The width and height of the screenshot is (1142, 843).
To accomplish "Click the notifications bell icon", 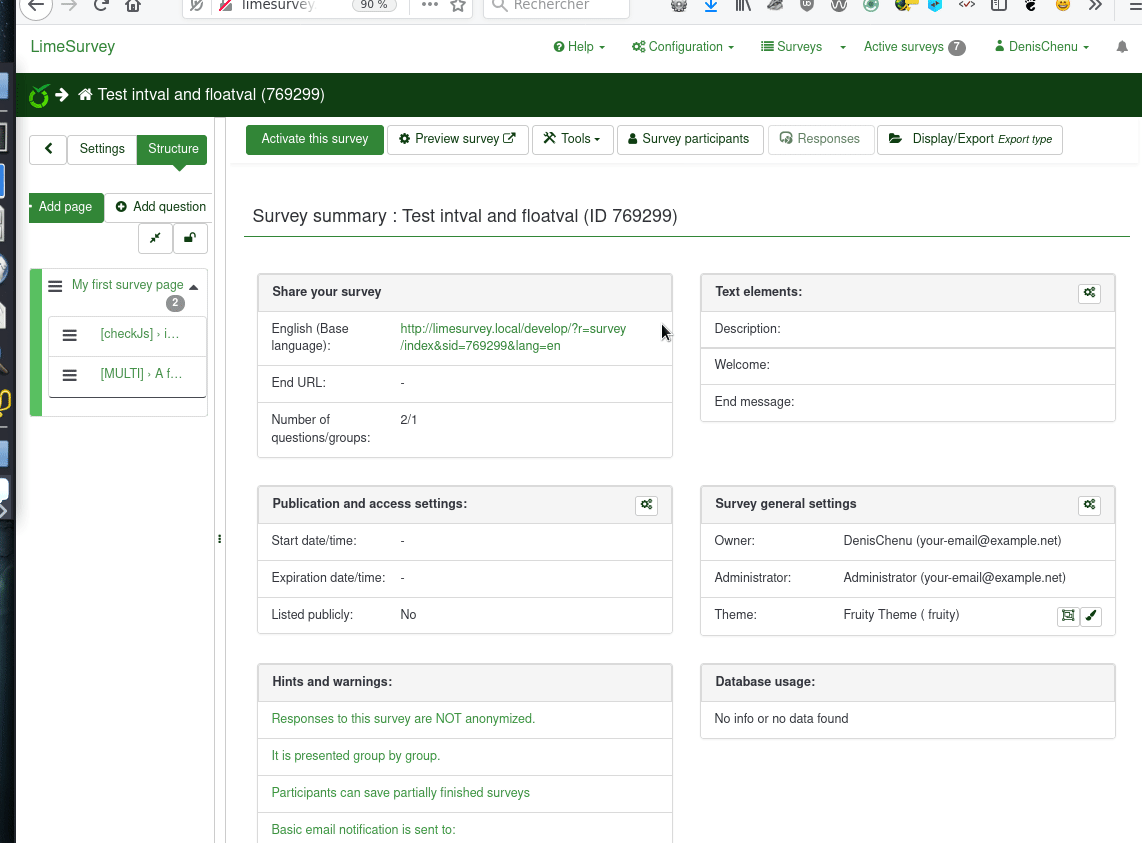I will [1122, 47].
